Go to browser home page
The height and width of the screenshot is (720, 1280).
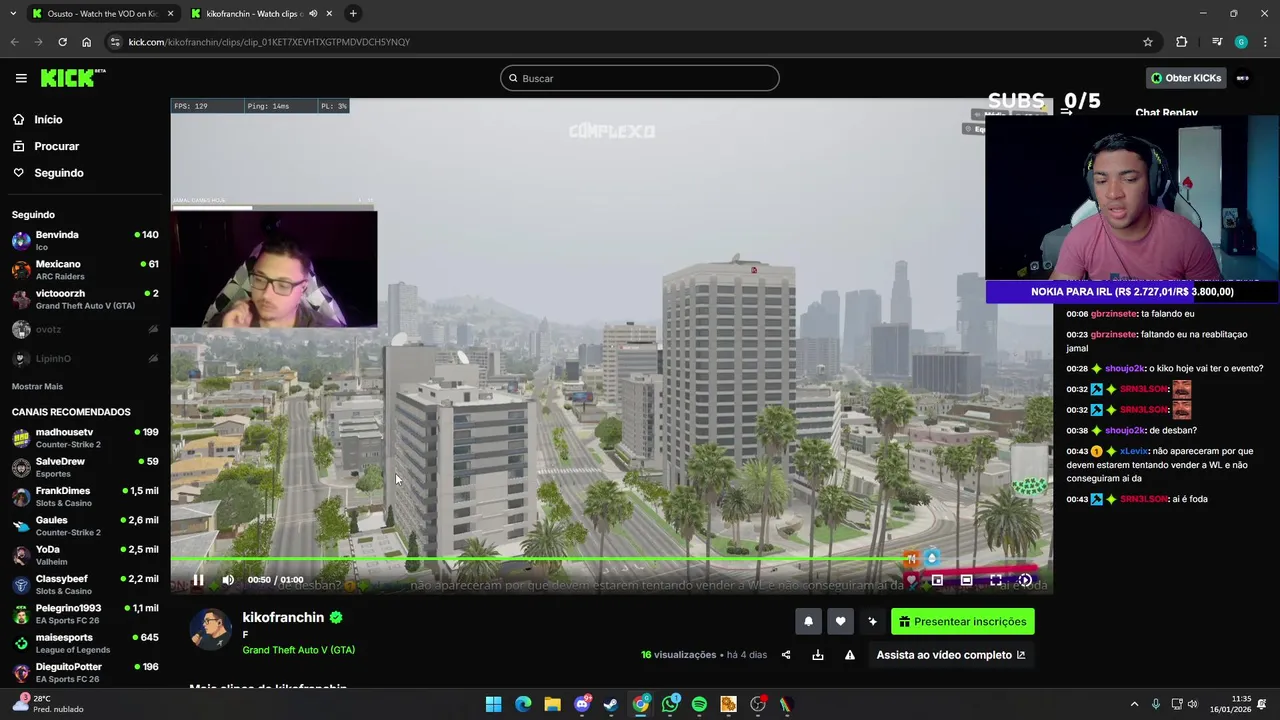point(86,42)
